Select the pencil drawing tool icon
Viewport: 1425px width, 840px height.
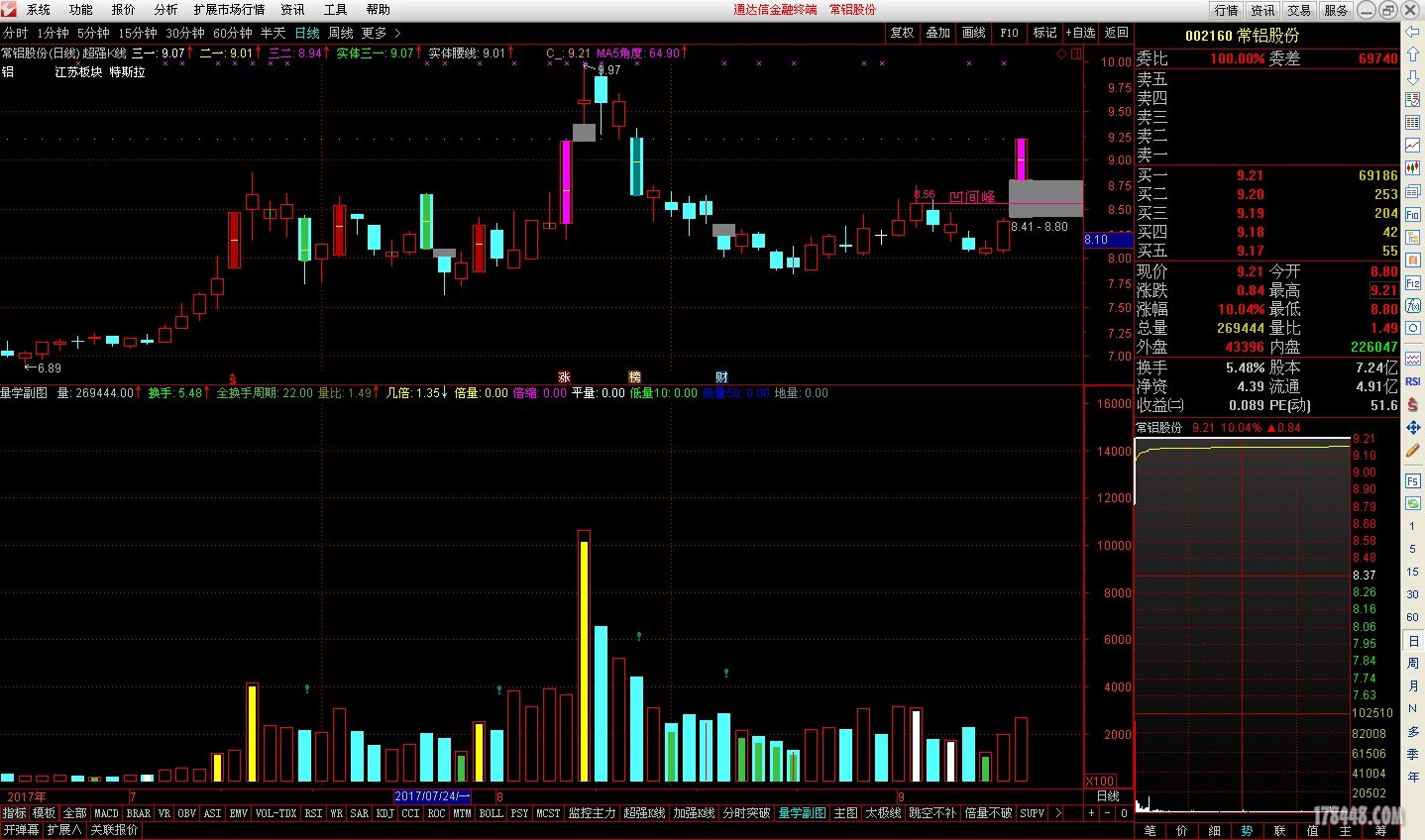pyautogui.click(x=1413, y=451)
